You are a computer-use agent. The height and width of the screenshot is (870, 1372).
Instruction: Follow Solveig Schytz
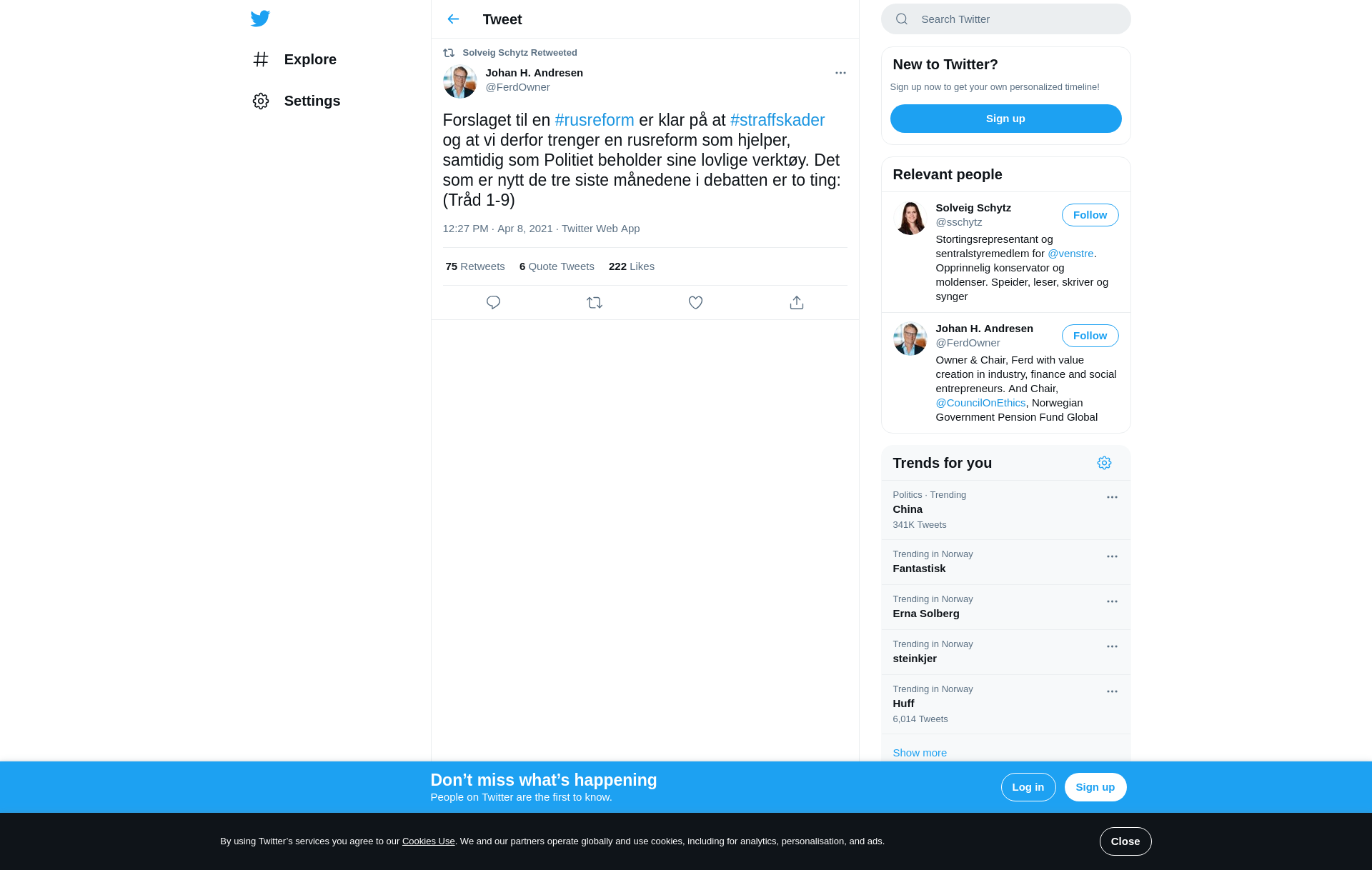click(1090, 215)
